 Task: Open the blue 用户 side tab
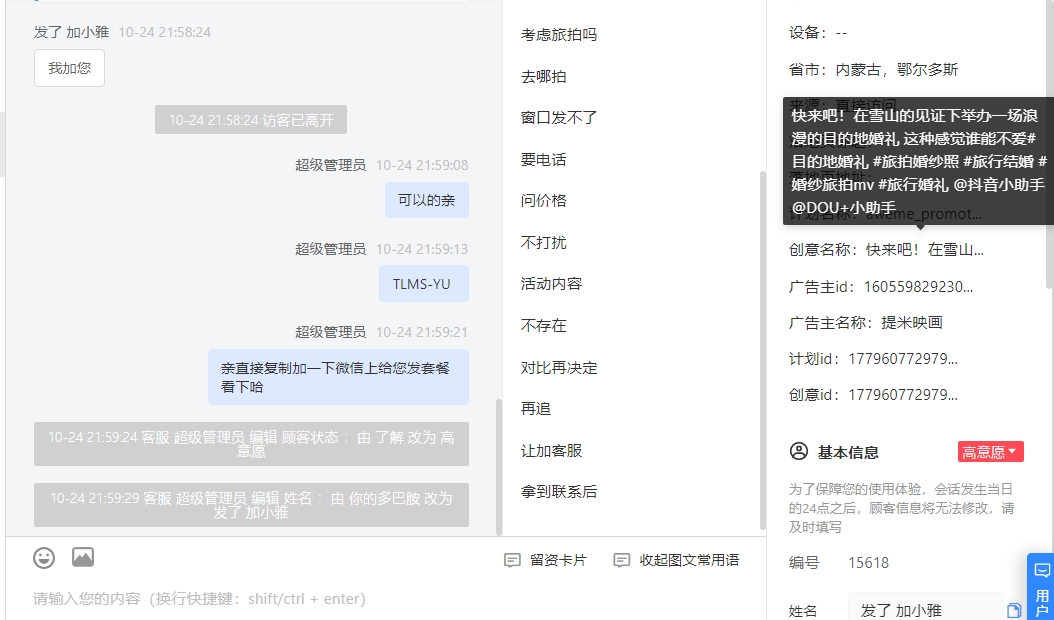pos(1041,586)
